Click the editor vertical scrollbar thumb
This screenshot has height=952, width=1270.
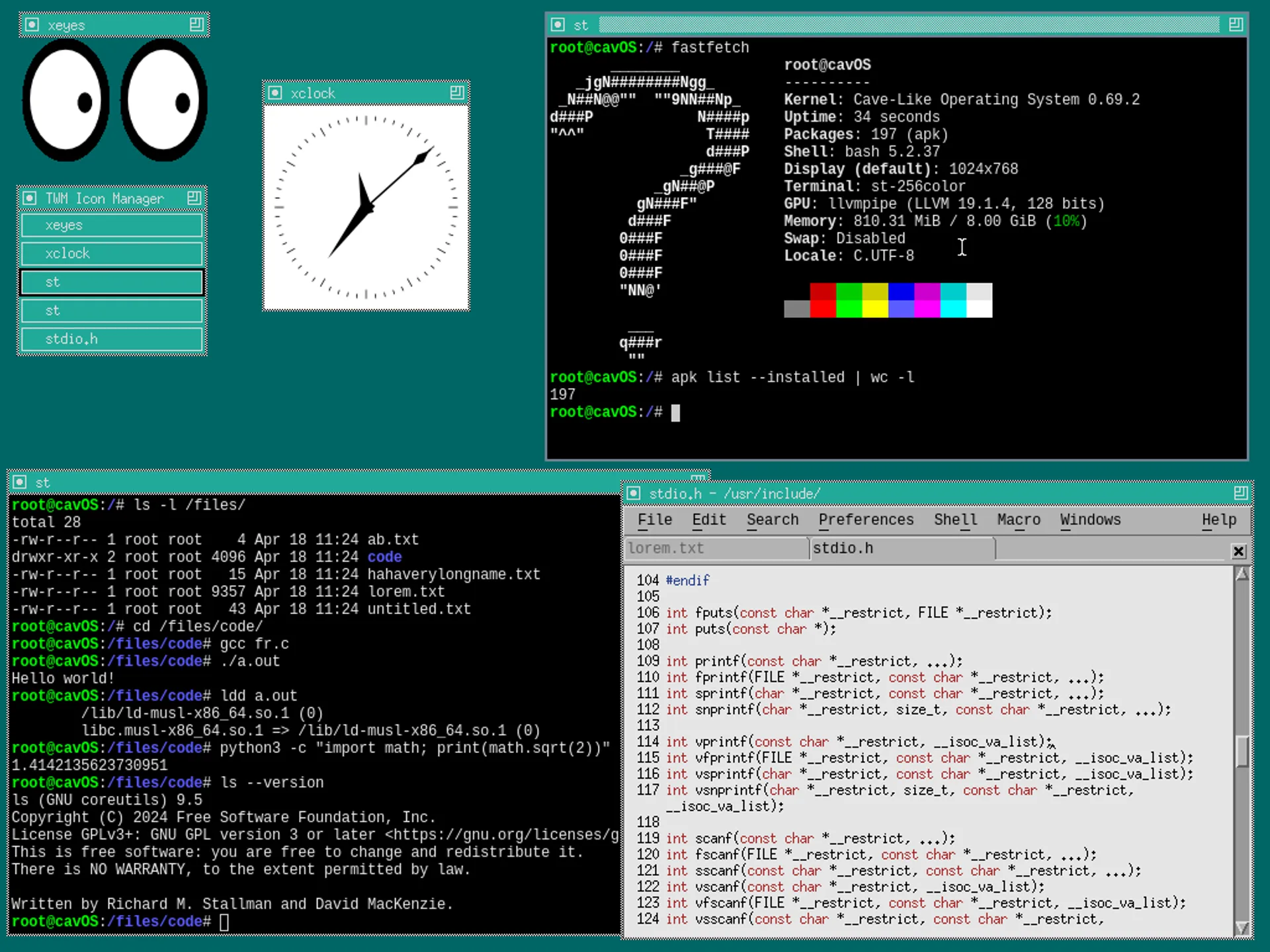click(1242, 752)
